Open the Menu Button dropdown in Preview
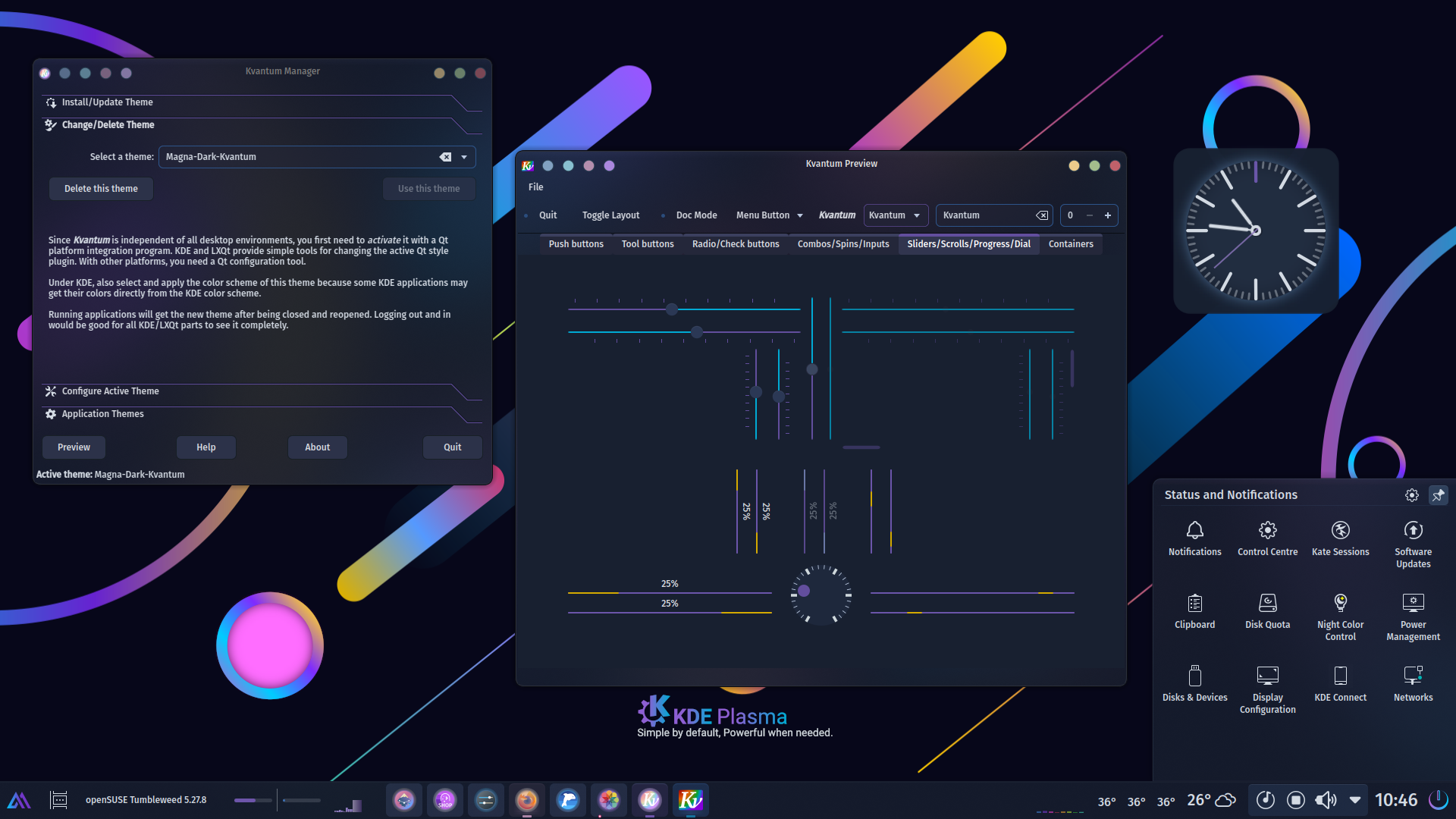 click(770, 215)
